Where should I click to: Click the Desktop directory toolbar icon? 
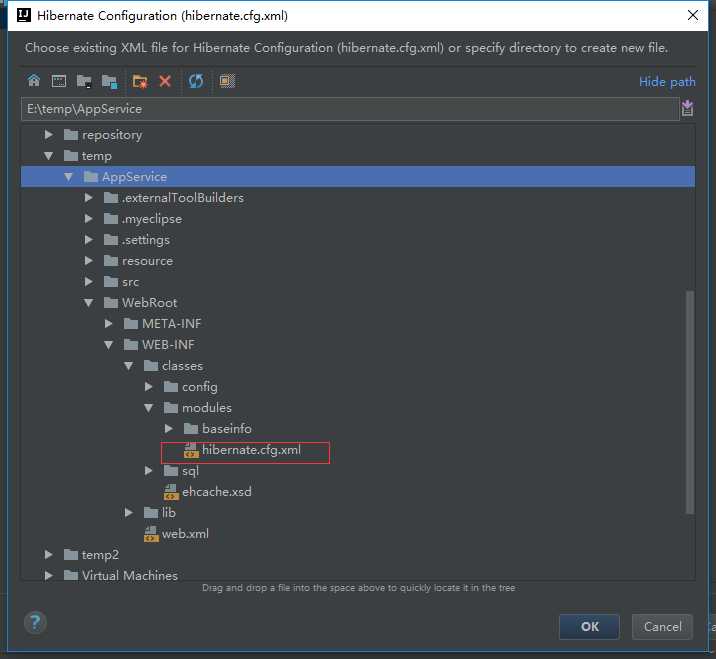click(58, 81)
